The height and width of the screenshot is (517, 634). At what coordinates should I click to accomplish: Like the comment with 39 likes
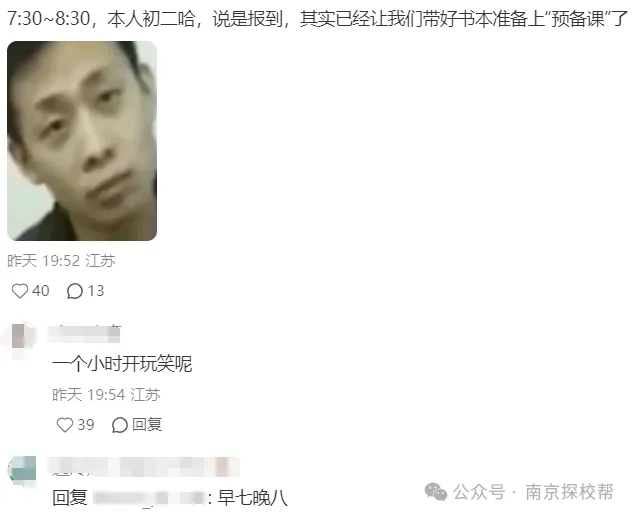(65, 425)
